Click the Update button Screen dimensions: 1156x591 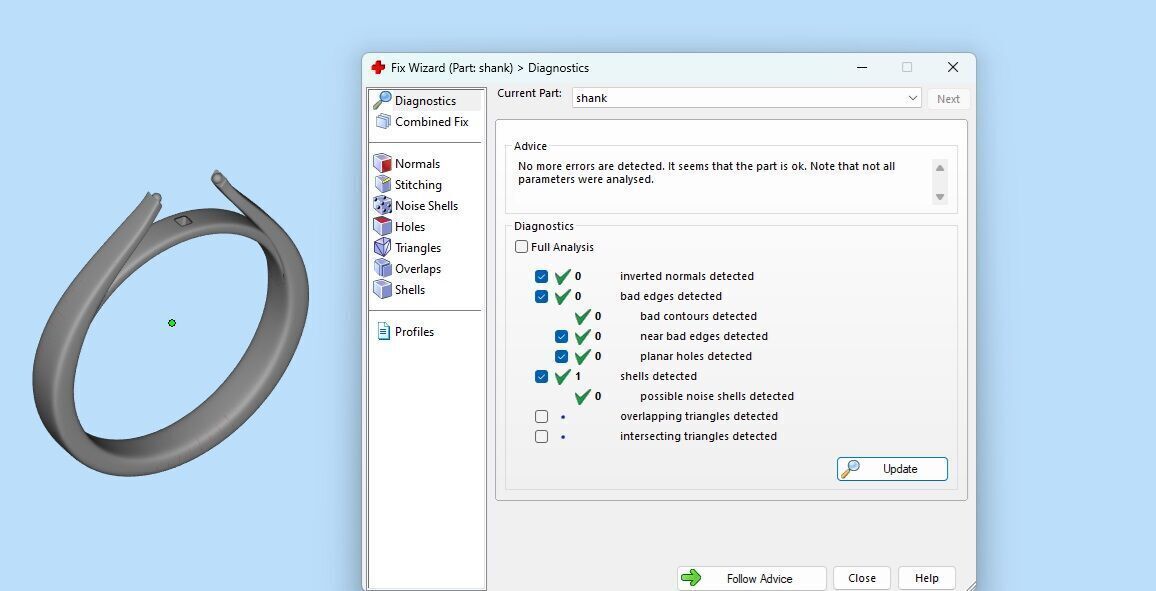click(x=892, y=469)
